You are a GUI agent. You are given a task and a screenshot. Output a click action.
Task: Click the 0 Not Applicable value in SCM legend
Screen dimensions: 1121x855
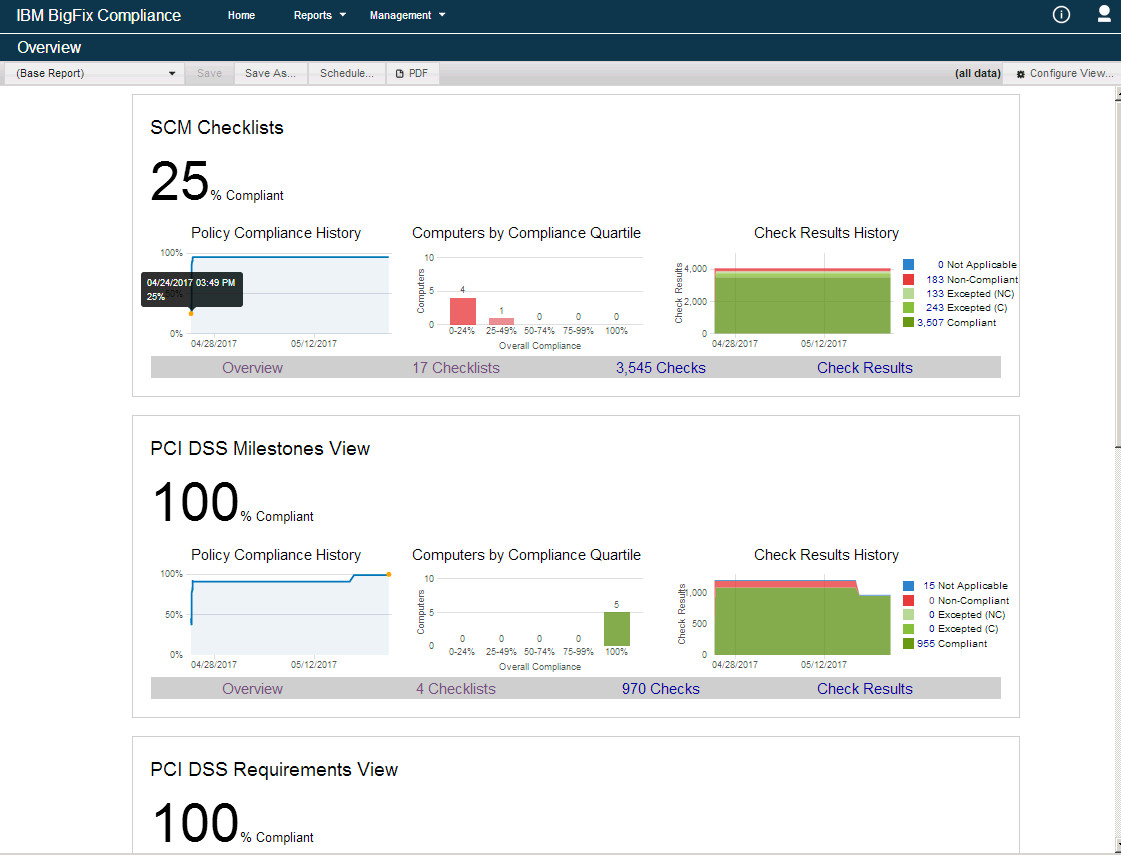click(941, 265)
